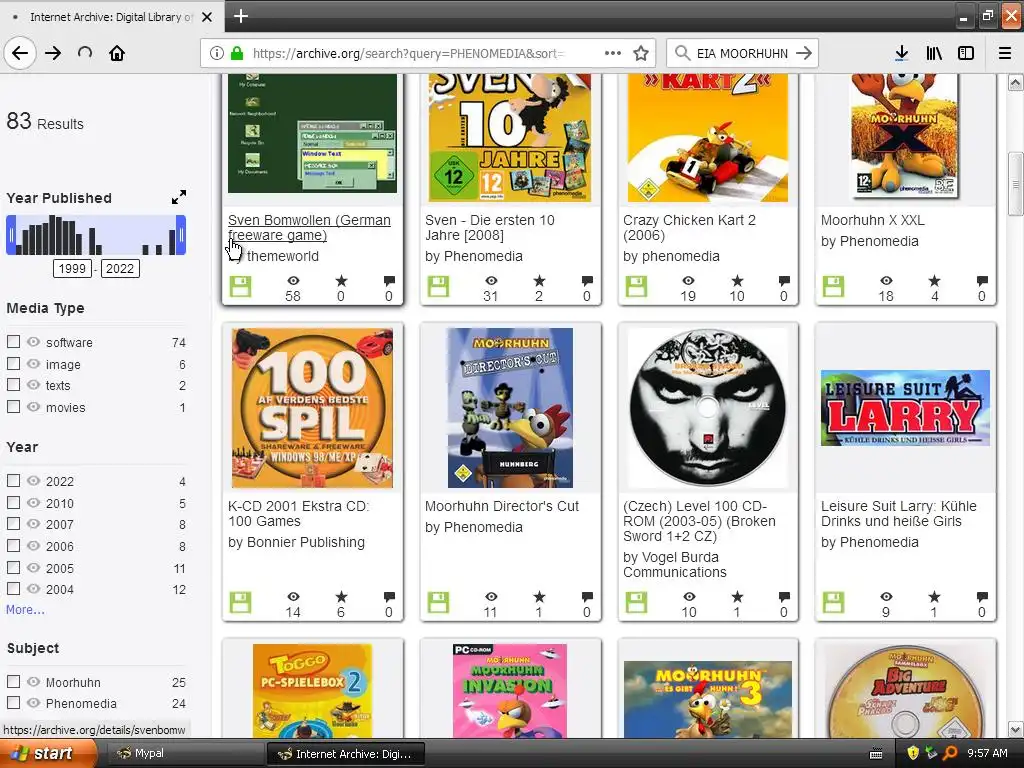
Task: Click the 1999 start year field
Action: click(x=72, y=268)
